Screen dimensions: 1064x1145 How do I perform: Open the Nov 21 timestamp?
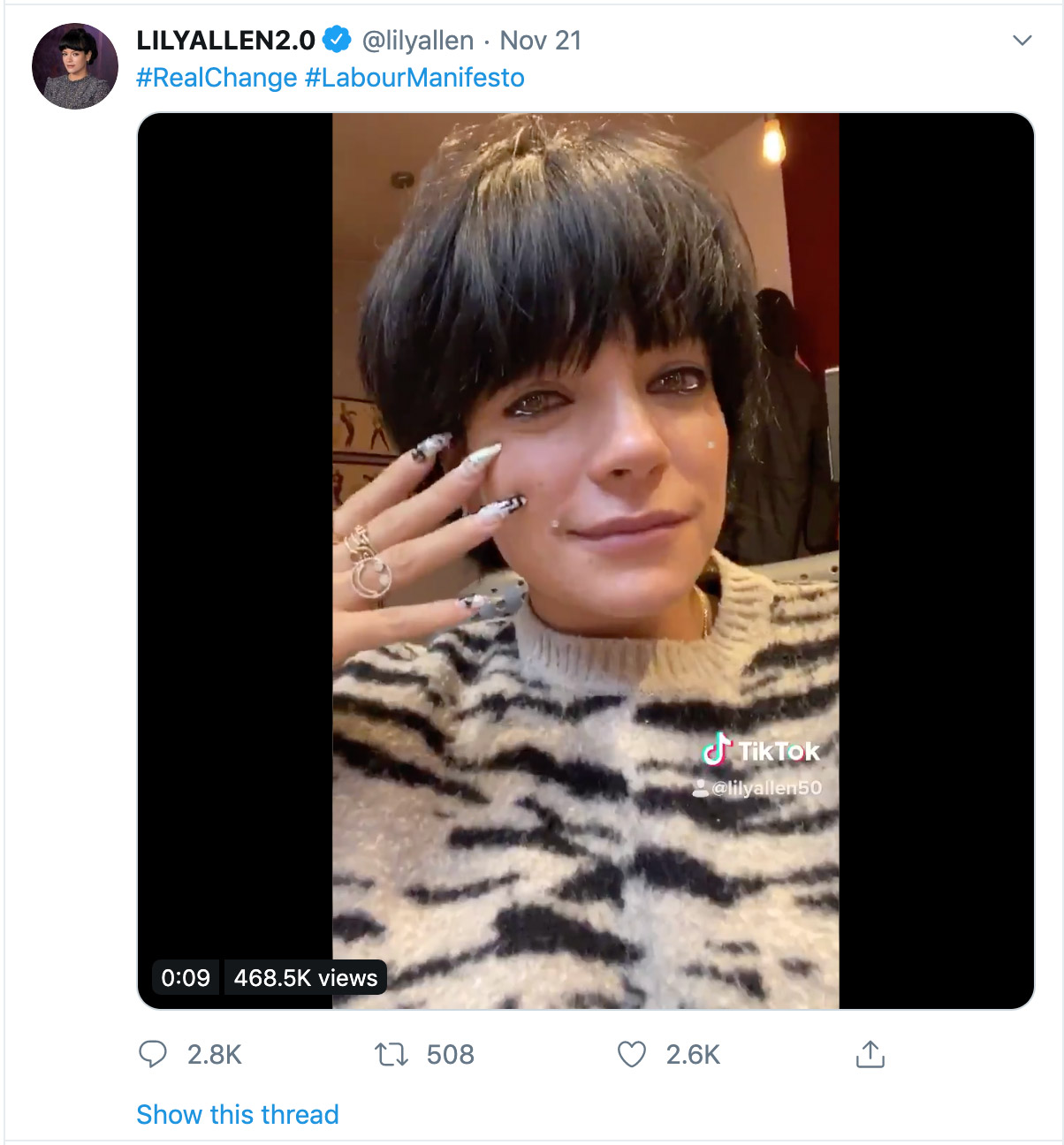541,41
